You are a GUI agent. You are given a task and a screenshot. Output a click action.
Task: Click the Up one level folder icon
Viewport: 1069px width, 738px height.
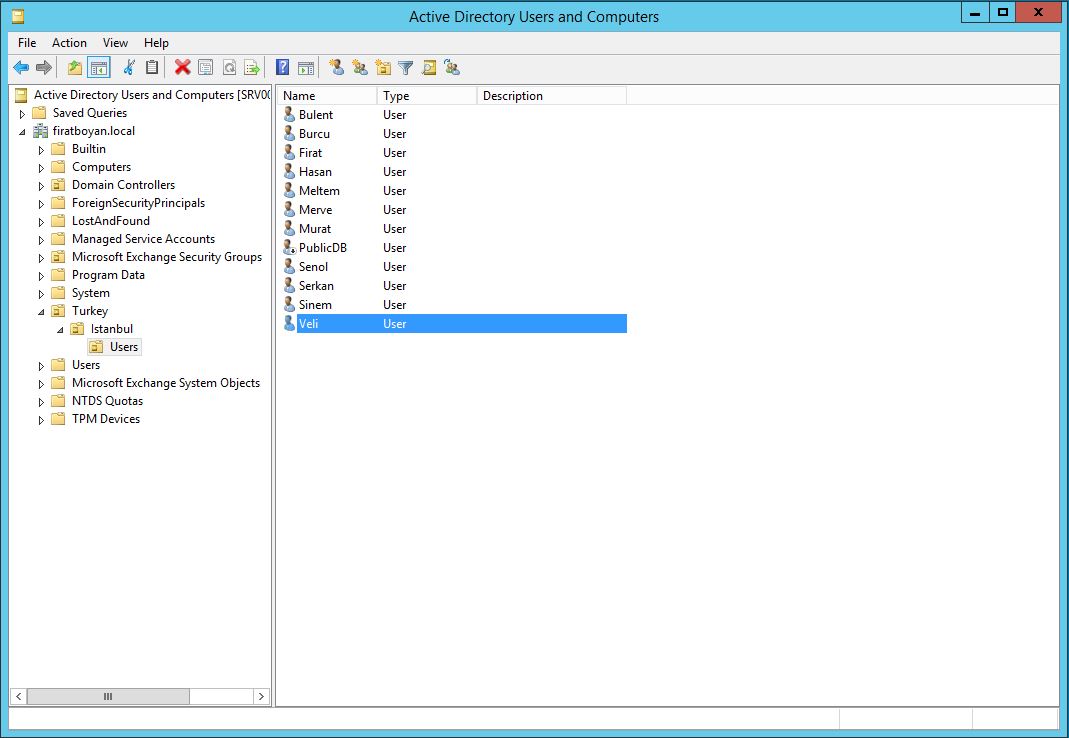pos(75,68)
